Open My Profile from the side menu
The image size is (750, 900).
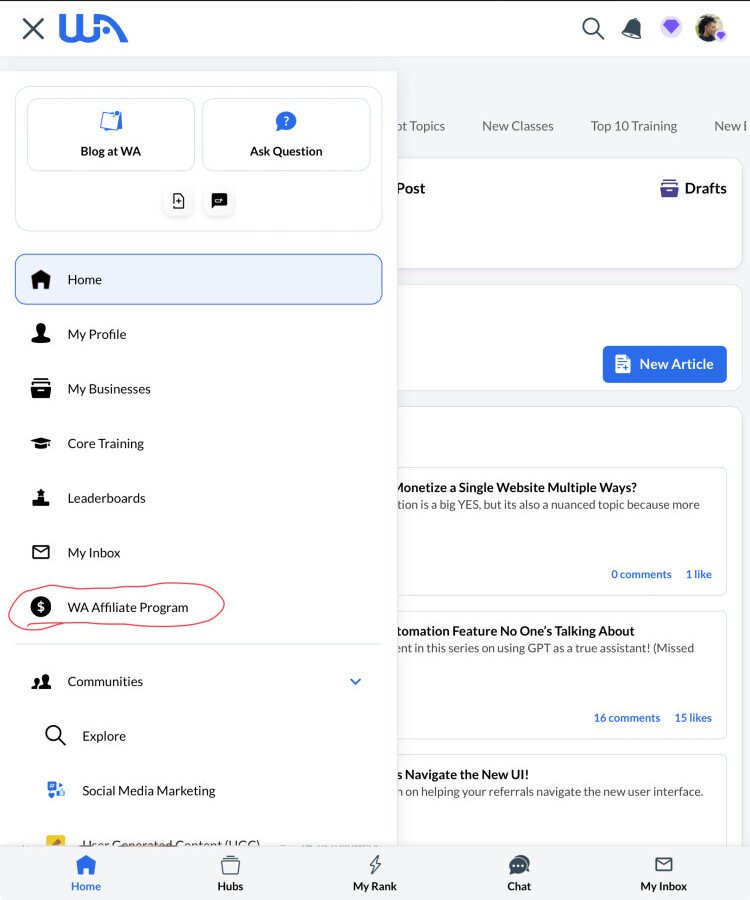pyautogui.click(x=199, y=334)
